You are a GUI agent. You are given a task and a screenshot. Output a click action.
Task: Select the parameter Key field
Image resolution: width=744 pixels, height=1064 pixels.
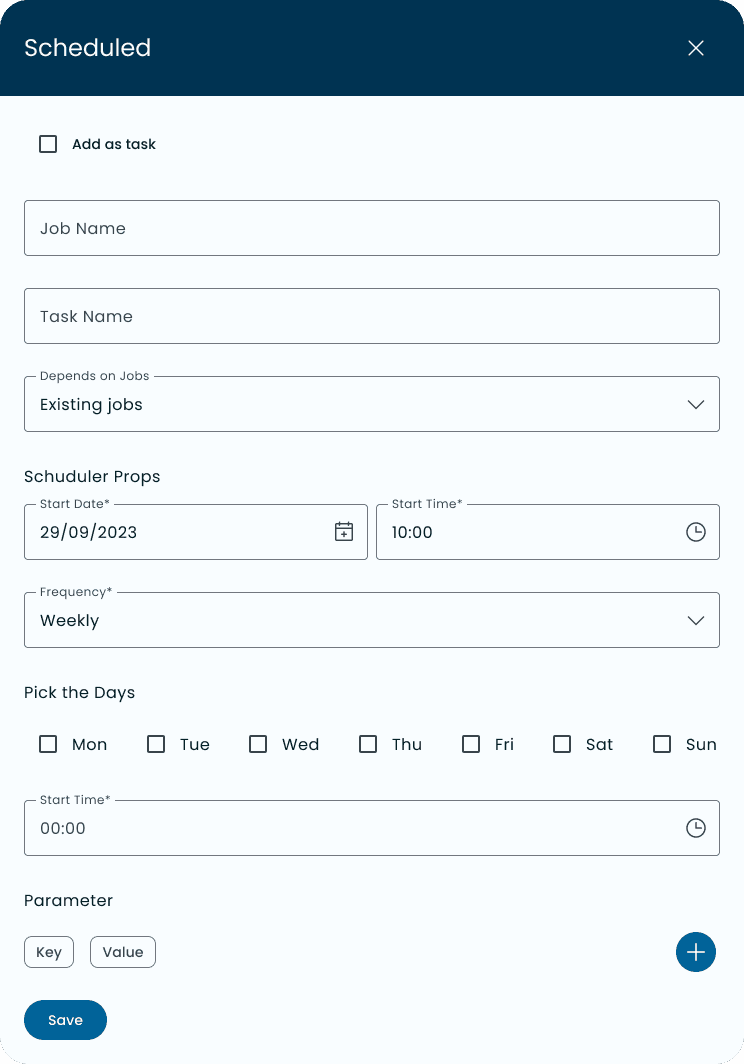pyautogui.click(x=49, y=952)
